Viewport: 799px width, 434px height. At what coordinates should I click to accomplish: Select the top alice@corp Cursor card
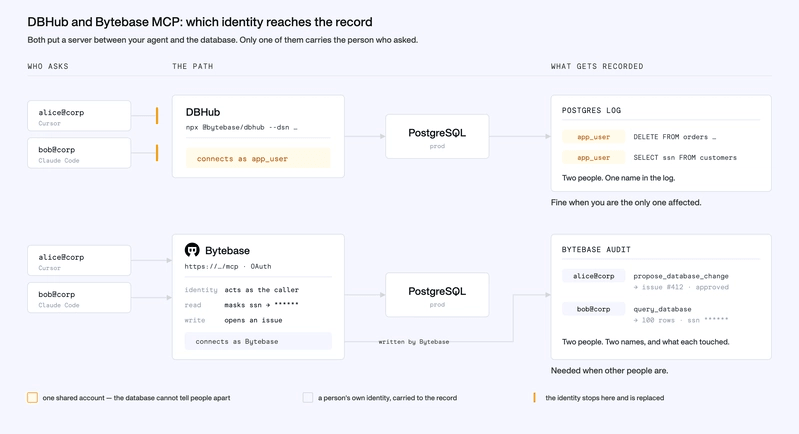coord(79,116)
